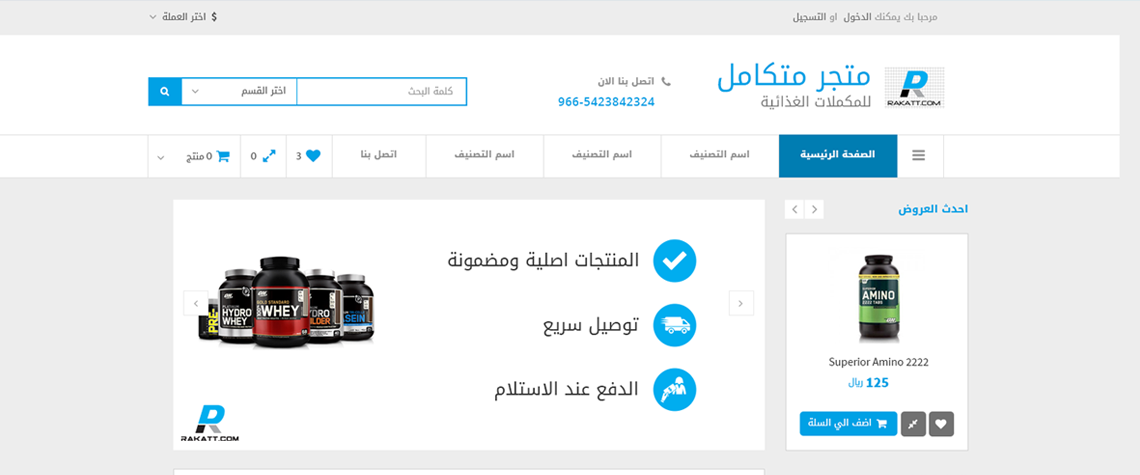1140x475 pixels.
Task: Expand the اختر العملة currency selector
Action: tap(182, 17)
